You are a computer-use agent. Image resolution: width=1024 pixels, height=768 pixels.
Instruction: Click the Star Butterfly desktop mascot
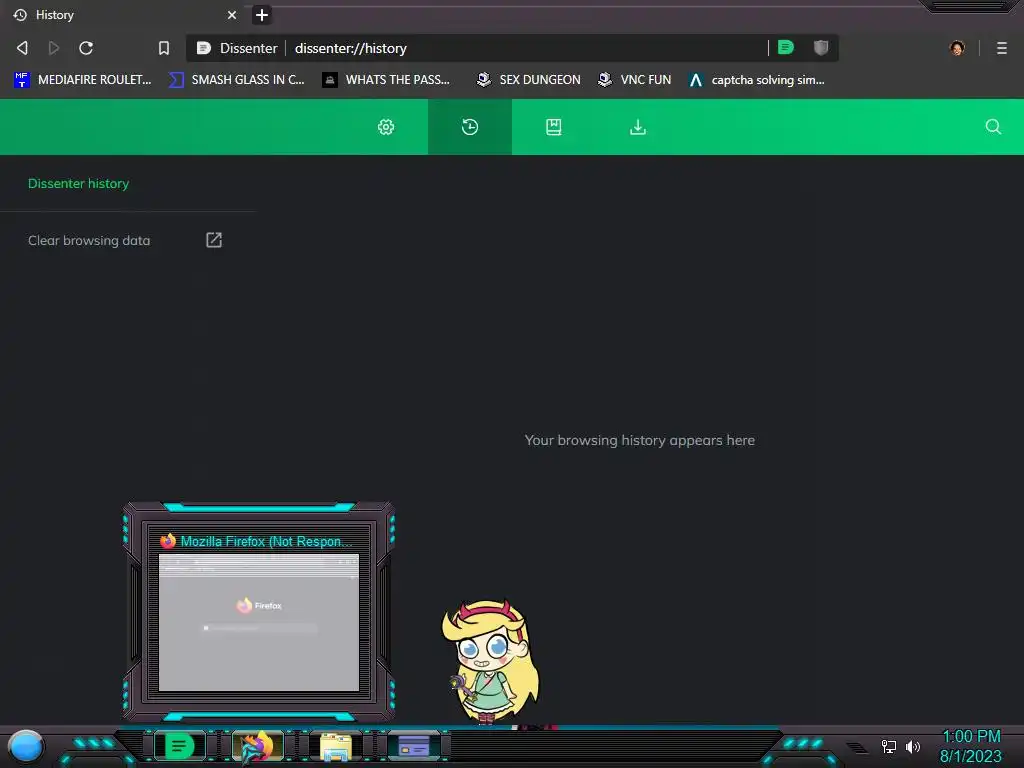[490, 662]
